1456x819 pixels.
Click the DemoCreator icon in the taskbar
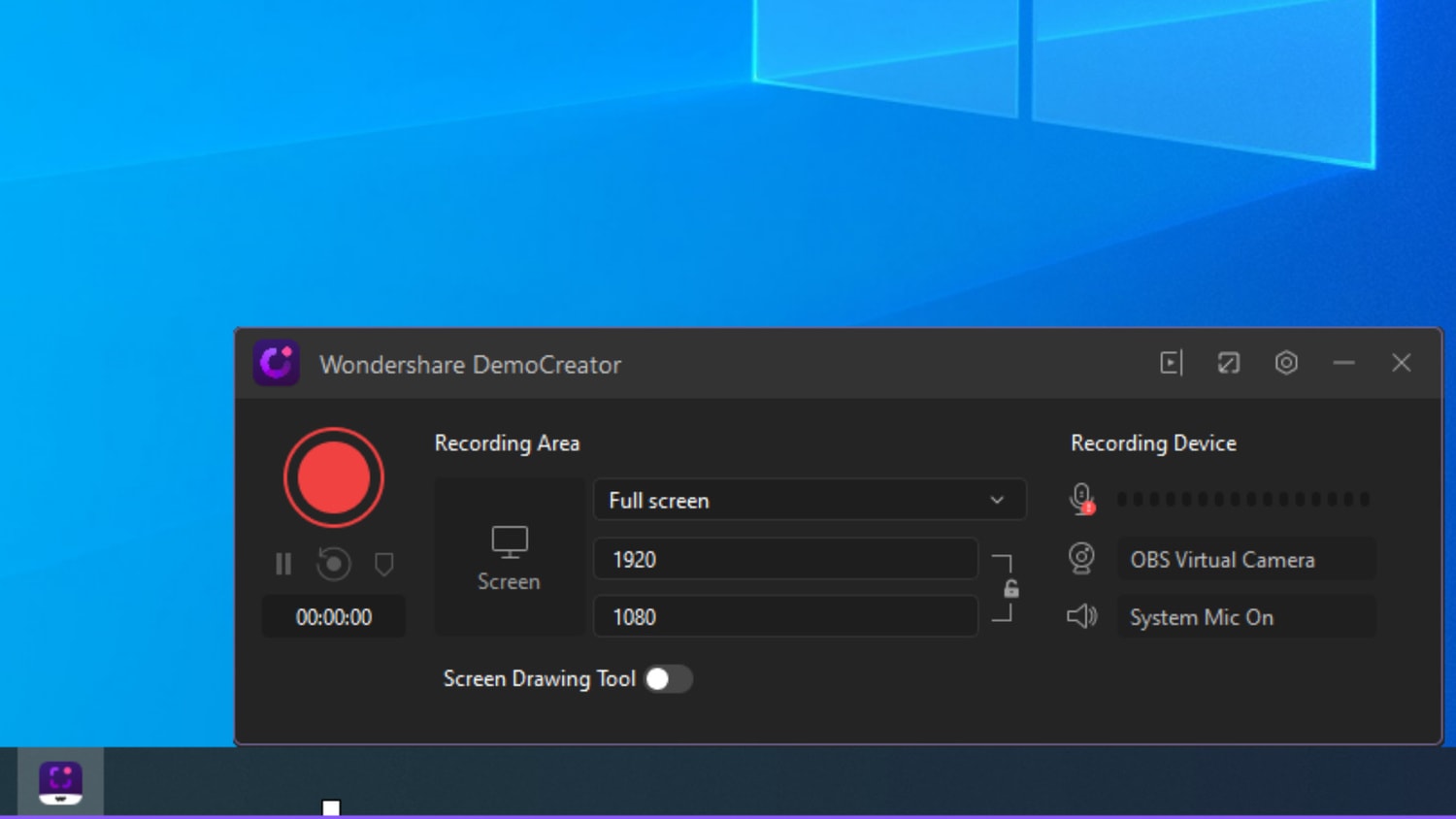tap(60, 781)
